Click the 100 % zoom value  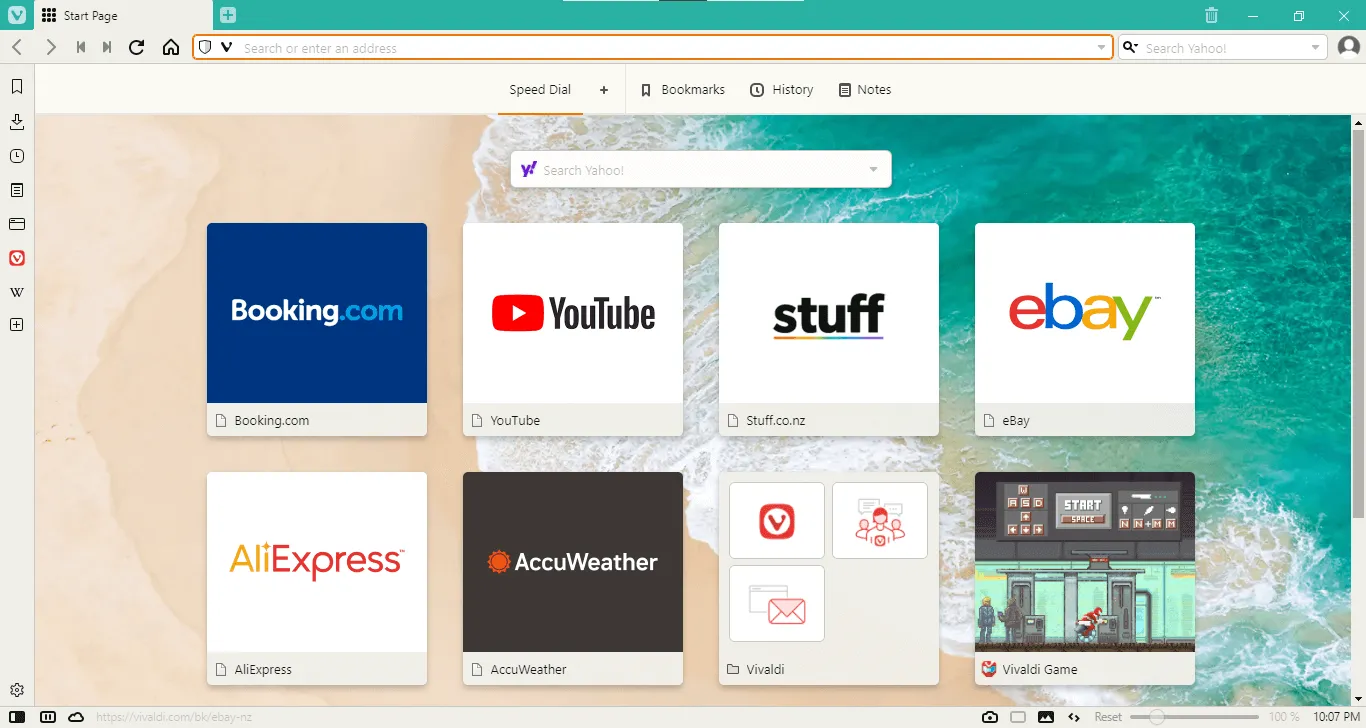click(1285, 717)
